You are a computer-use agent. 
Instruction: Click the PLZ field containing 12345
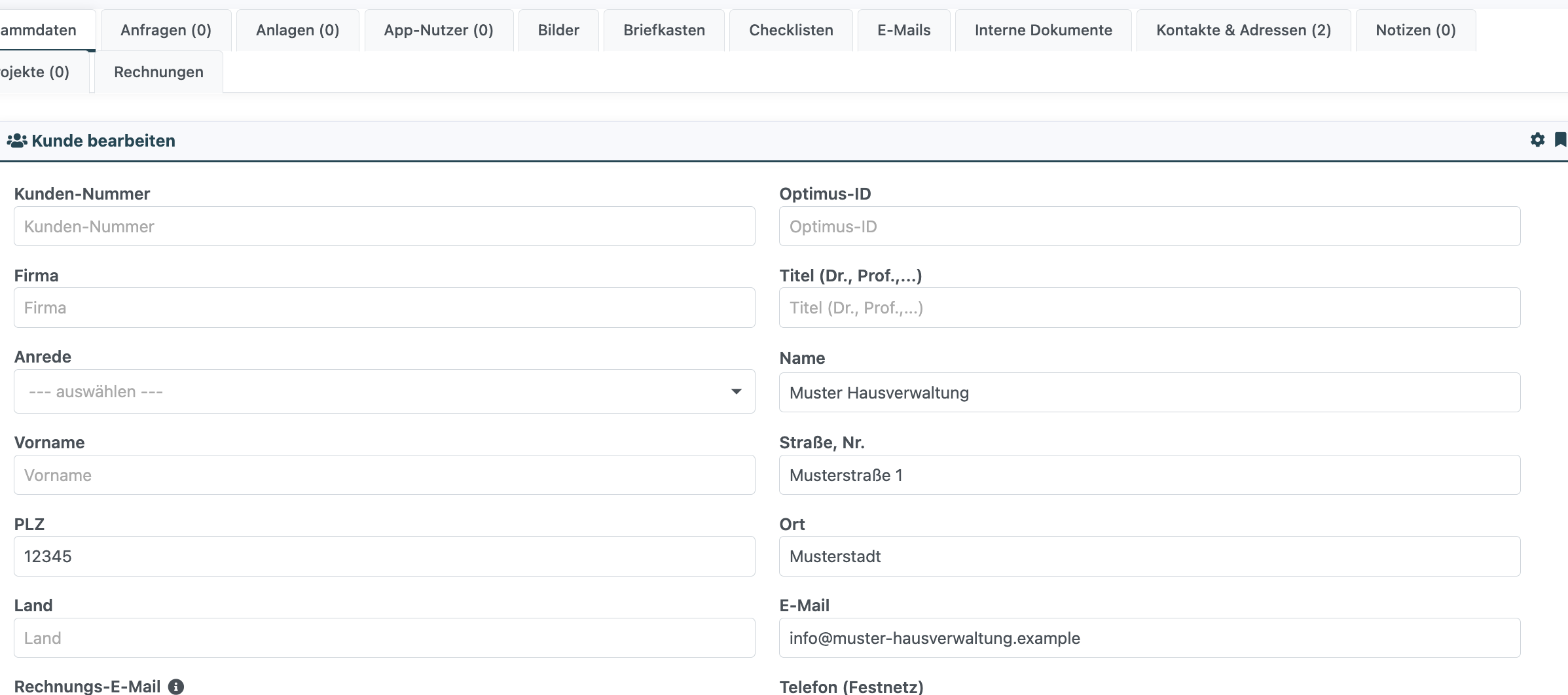click(384, 556)
